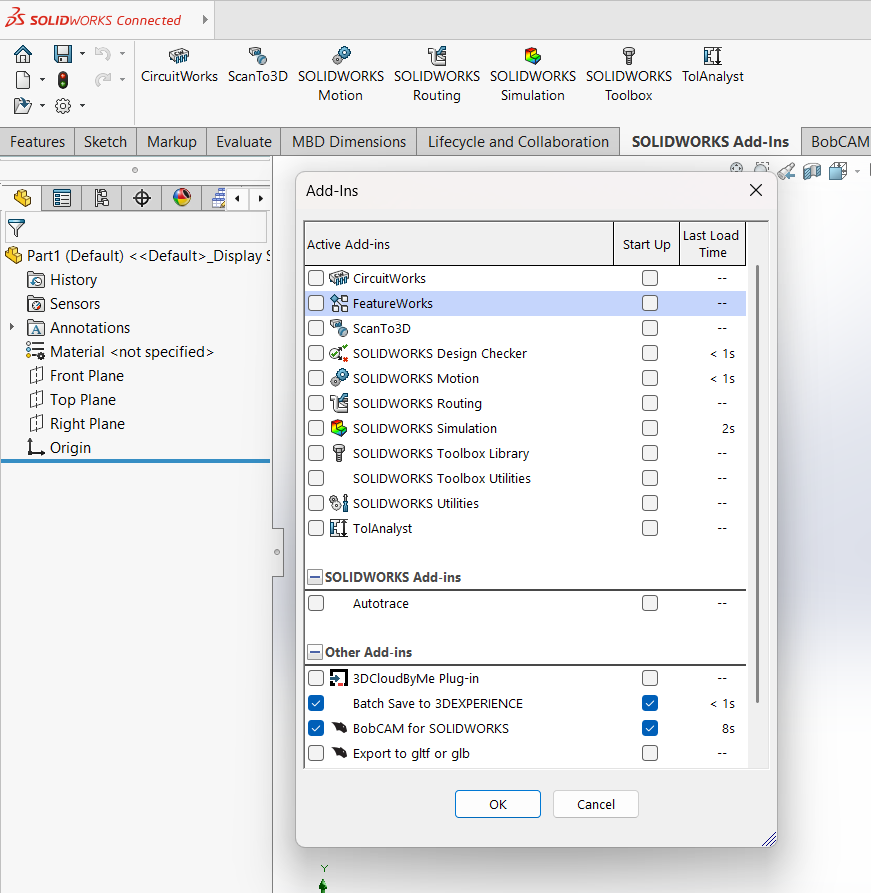
Task: Open the MBD Dimensions tab
Action: 349,142
